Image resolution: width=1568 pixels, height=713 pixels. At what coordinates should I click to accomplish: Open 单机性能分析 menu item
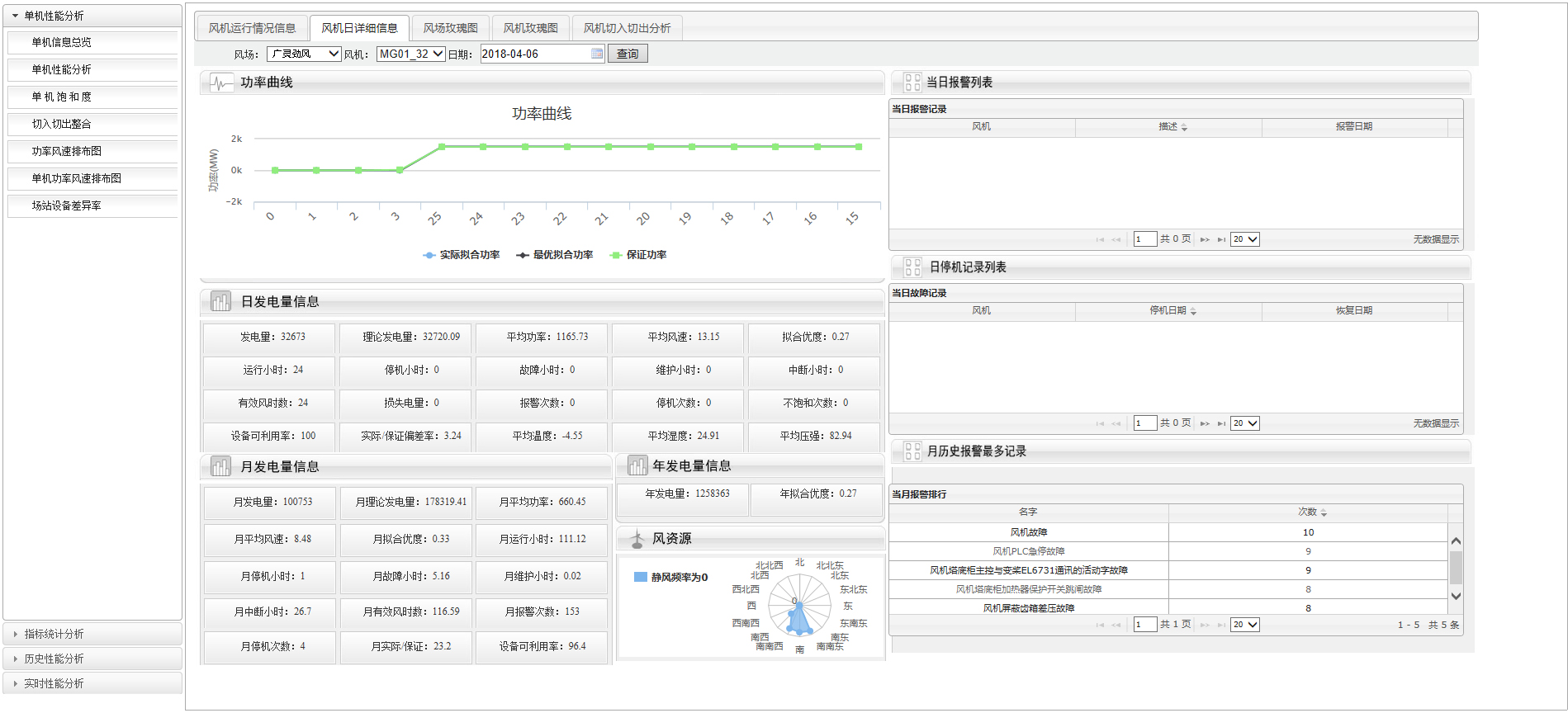92,69
